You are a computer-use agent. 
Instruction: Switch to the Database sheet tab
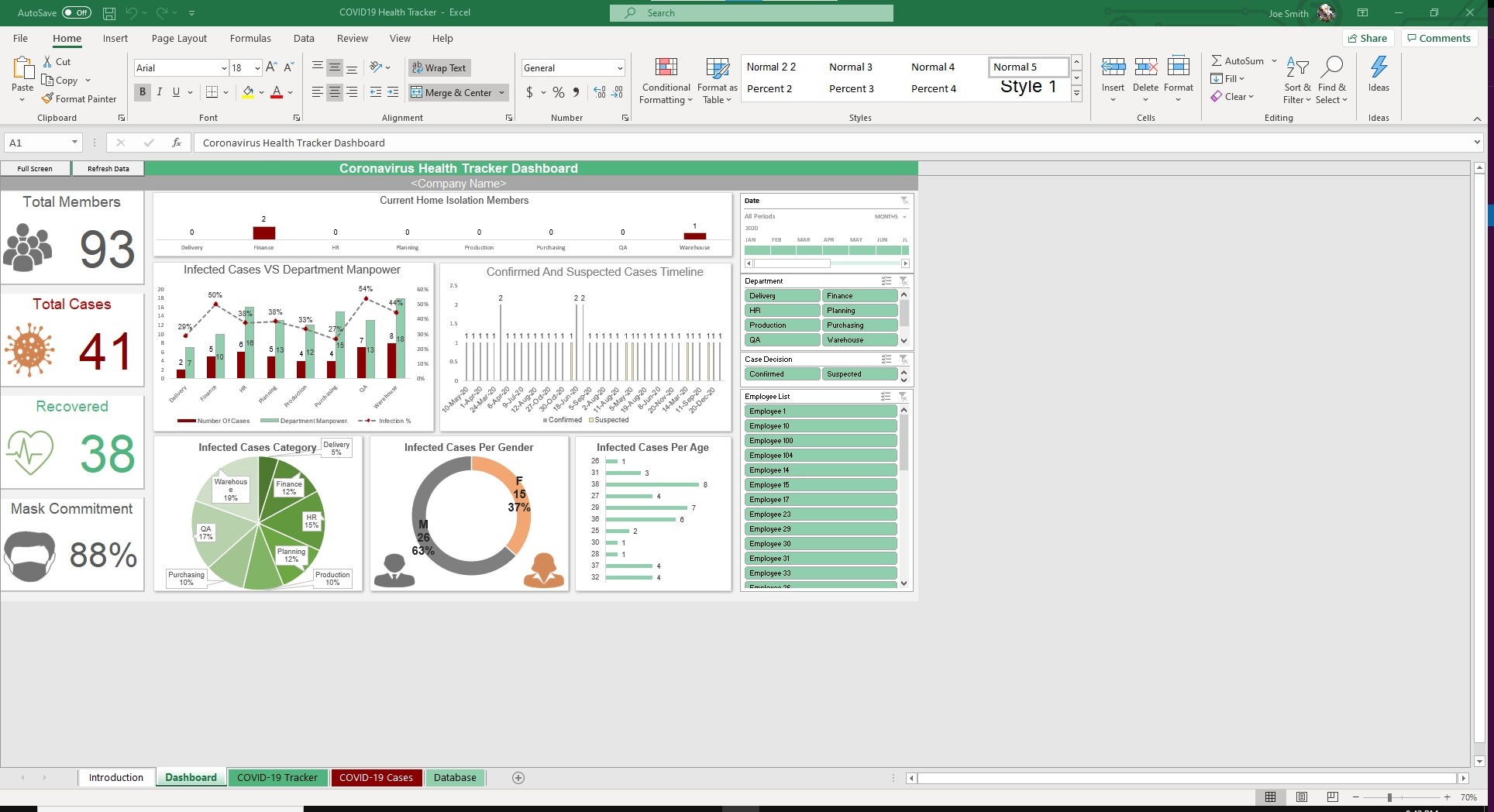point(455,778)
